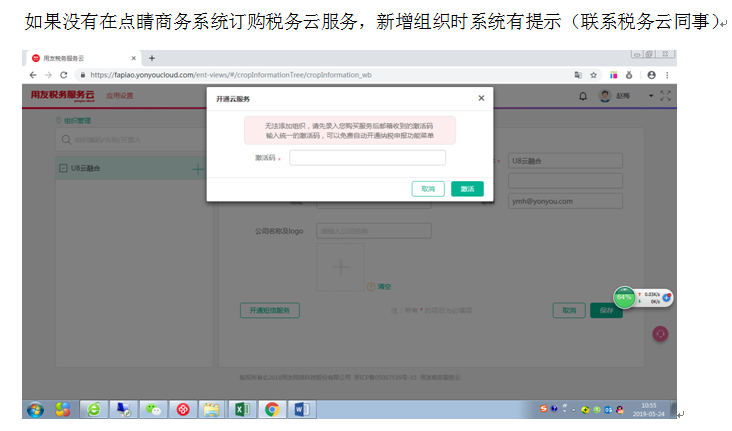
Task: Expand the user account dropdown arrow
Action: 651,96
